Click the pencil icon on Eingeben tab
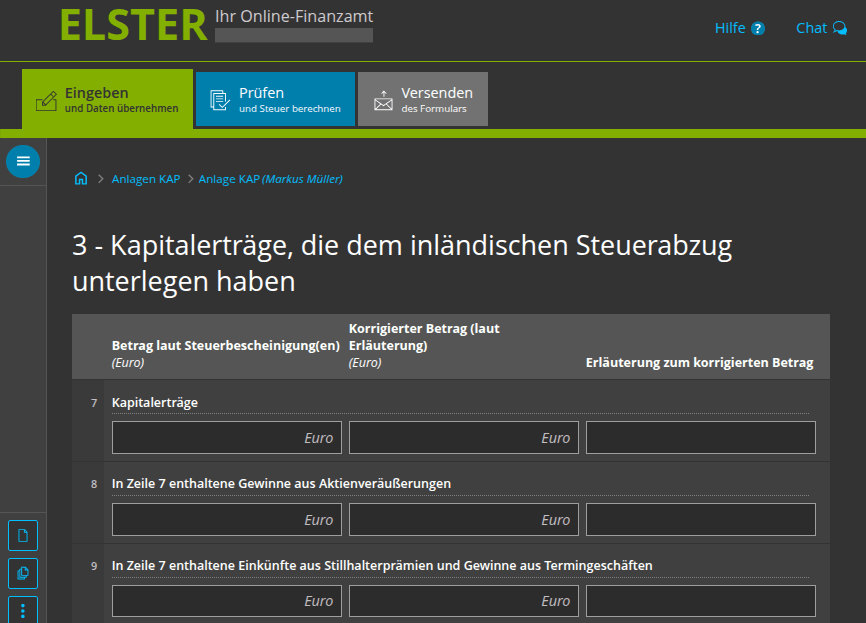The height and width of the screenshot is (623, 866). [x=46, y=101]
